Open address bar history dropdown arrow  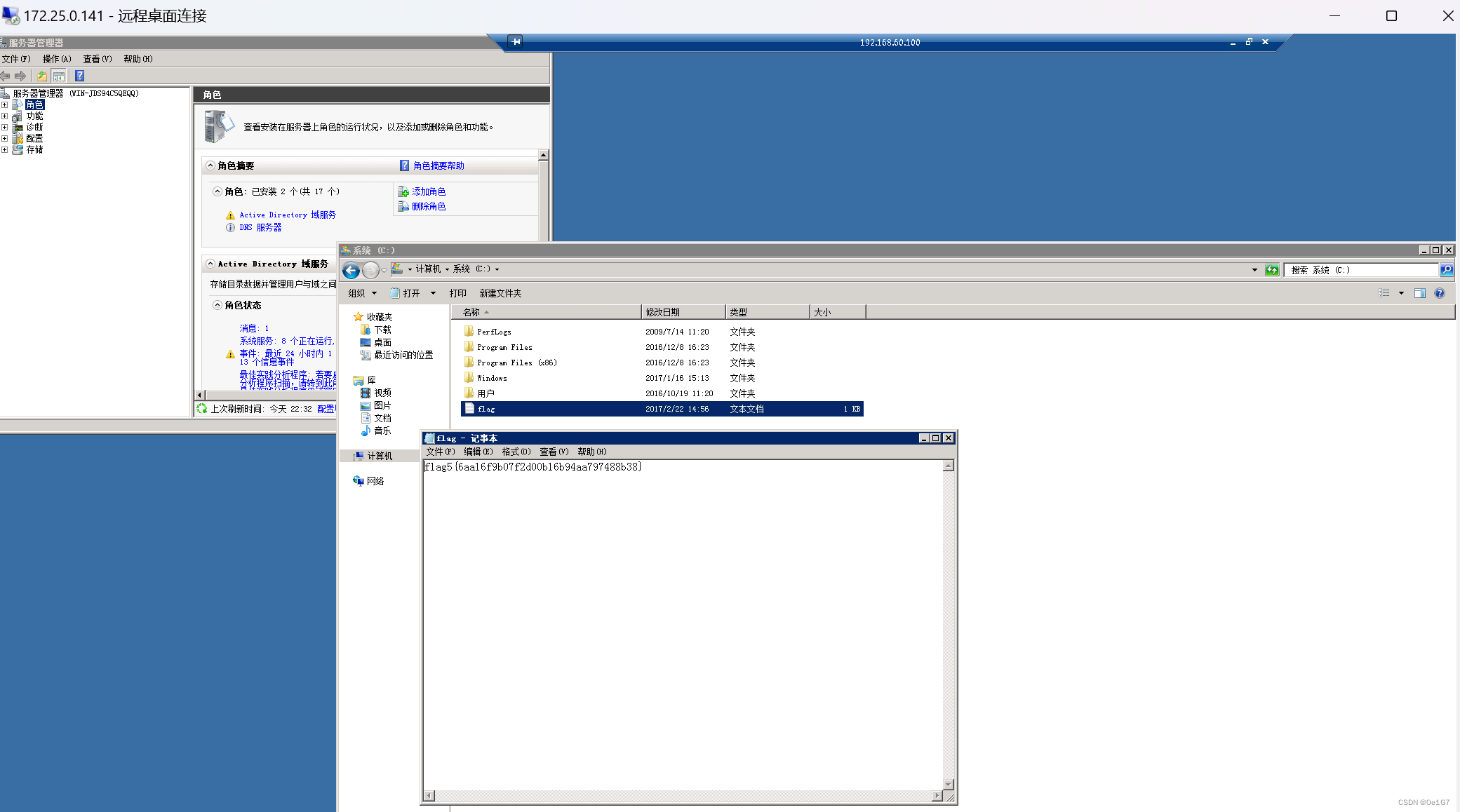[1254, 270]
